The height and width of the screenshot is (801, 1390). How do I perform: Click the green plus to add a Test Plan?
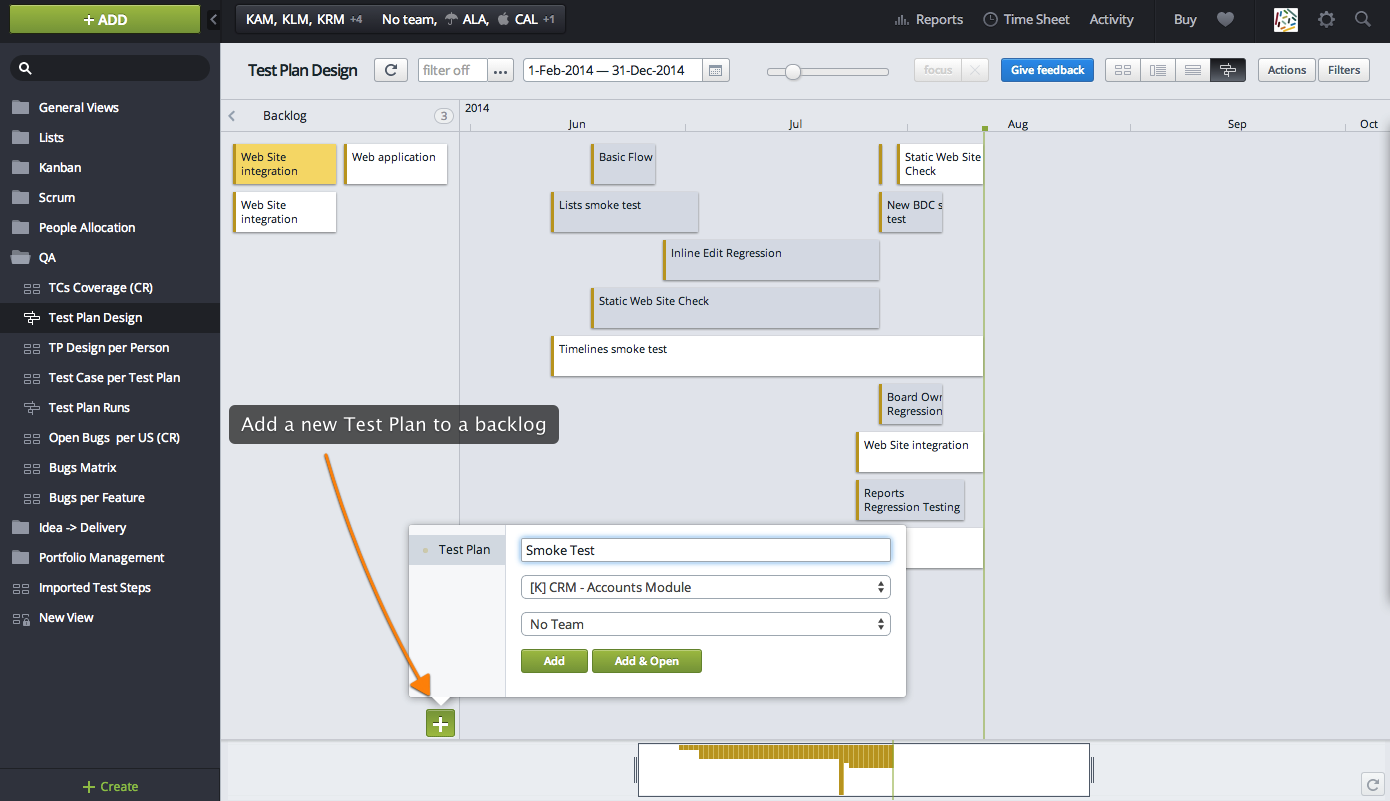pos(440,723)
